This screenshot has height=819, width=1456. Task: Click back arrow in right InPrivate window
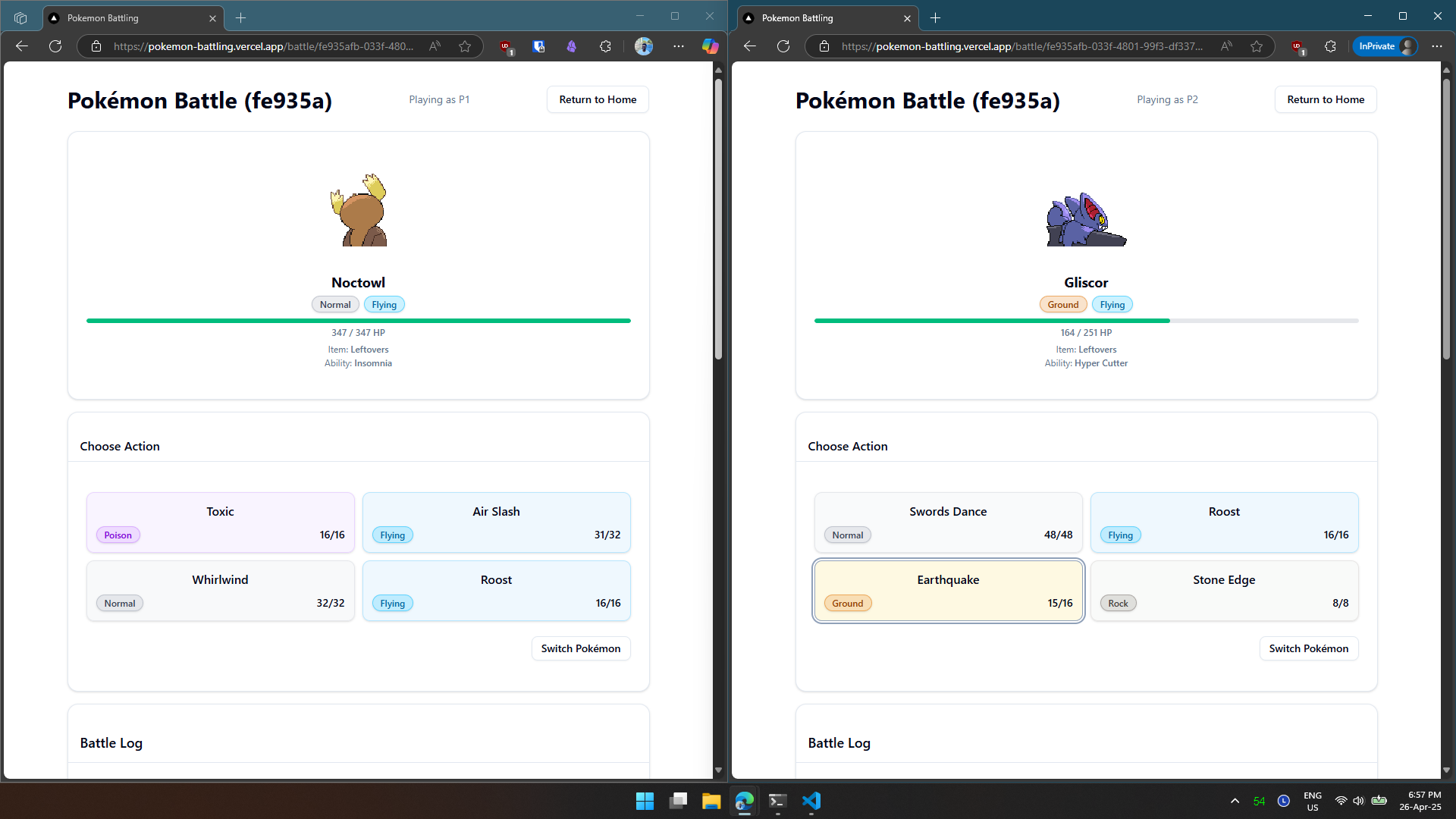(750, 46)
